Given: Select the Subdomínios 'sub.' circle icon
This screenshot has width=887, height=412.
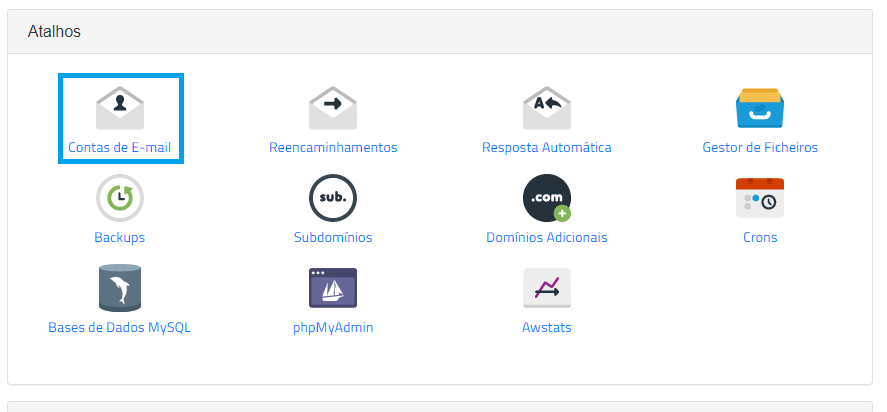Looking at the screenshot, I should click(x=333, y=198).
